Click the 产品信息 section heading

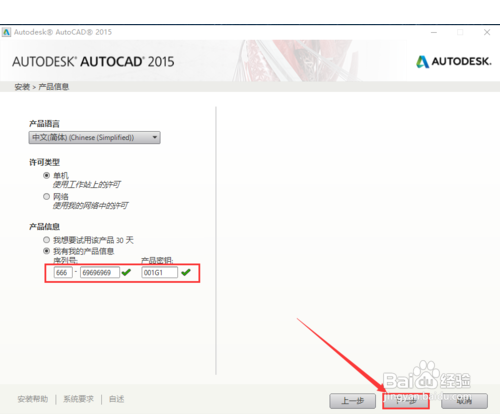pyautogui.click(x=44, y=227)
